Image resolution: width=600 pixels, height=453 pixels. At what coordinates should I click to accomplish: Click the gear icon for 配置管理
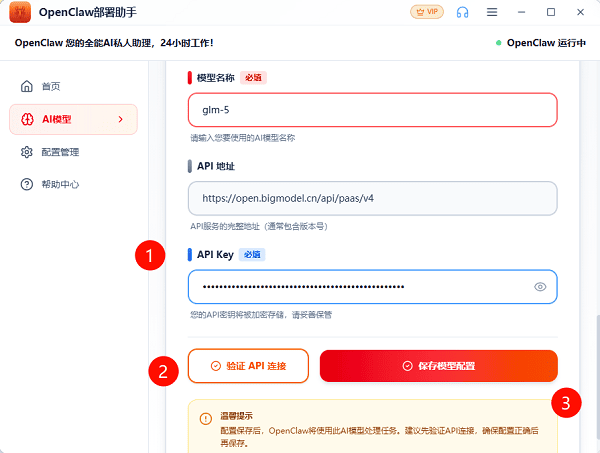coord(26,152)
